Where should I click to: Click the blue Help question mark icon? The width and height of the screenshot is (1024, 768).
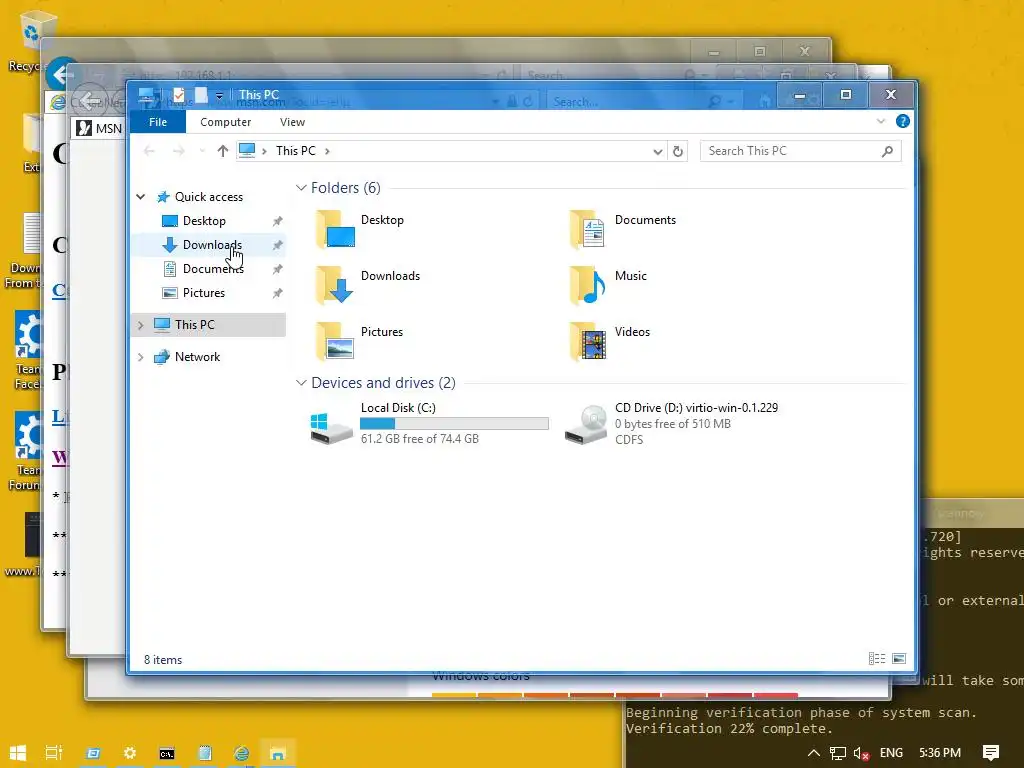pos(903,121)
